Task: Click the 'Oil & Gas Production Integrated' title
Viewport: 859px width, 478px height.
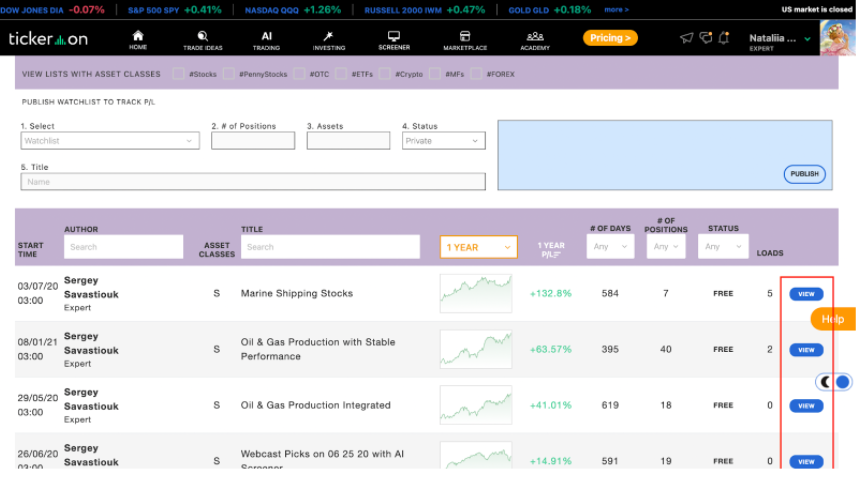Action: point(316,405)
